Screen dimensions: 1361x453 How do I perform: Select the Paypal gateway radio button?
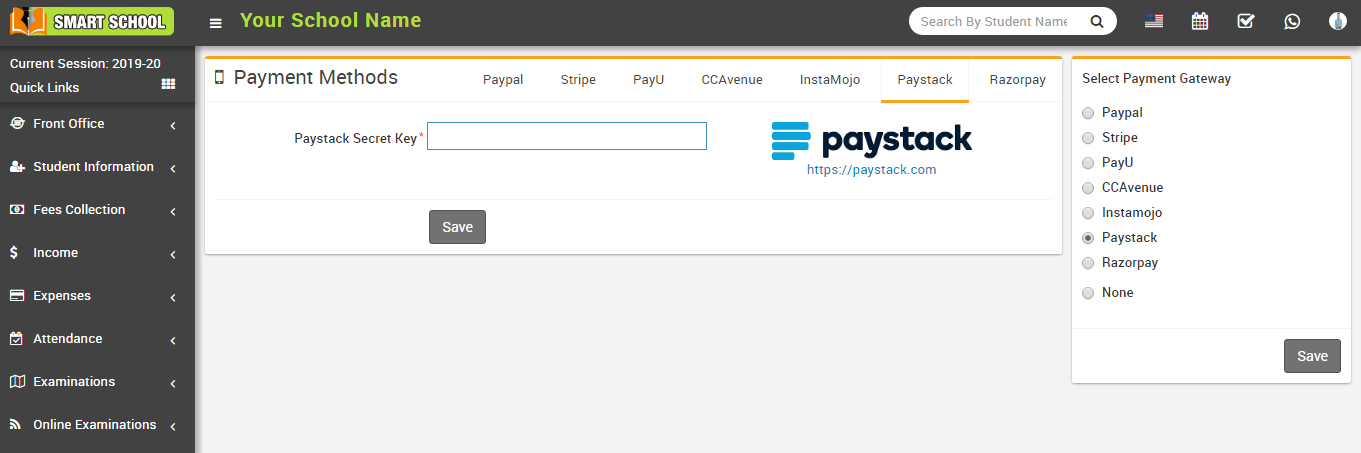point(1088,113)
